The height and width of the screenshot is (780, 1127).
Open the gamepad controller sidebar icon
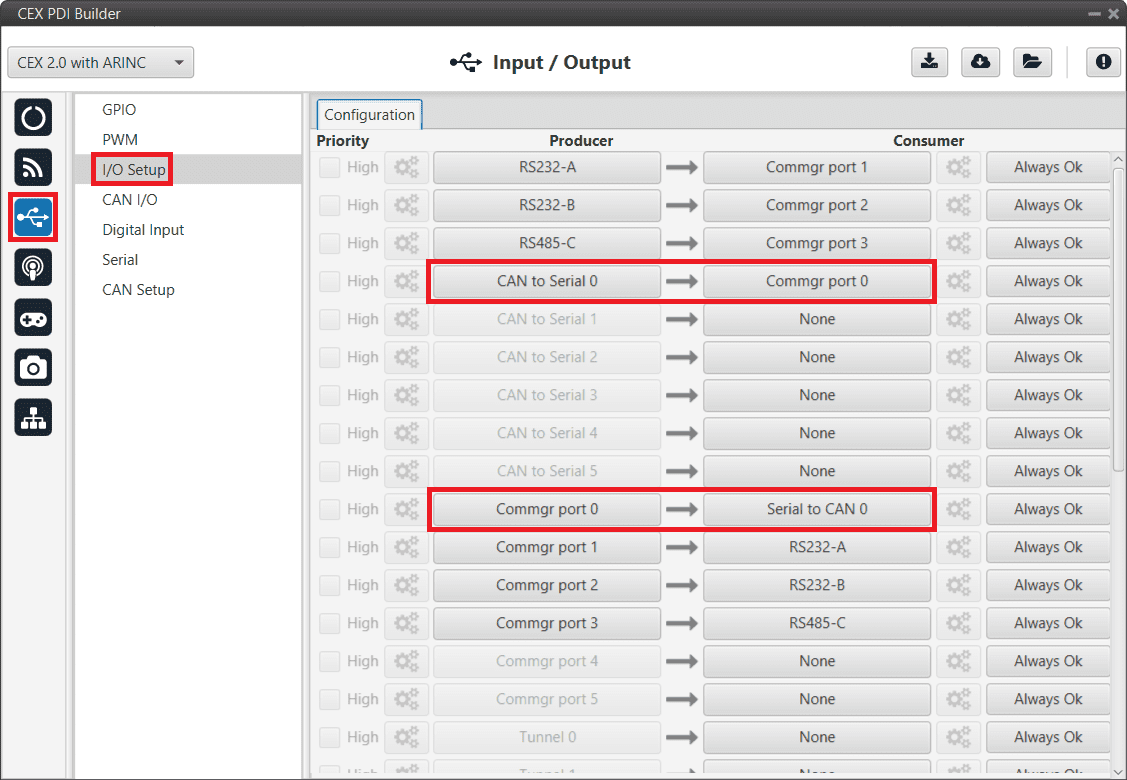coord(33,318)
